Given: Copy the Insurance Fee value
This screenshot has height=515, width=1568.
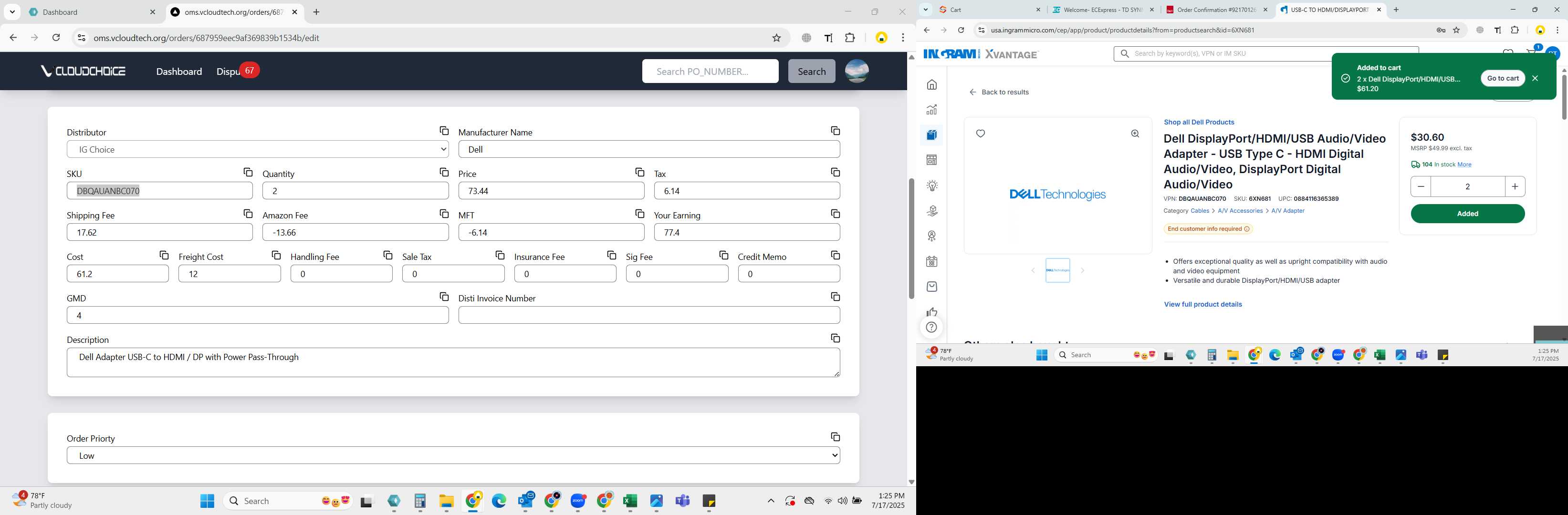Looking at the screenshot, I should [611, 255].
